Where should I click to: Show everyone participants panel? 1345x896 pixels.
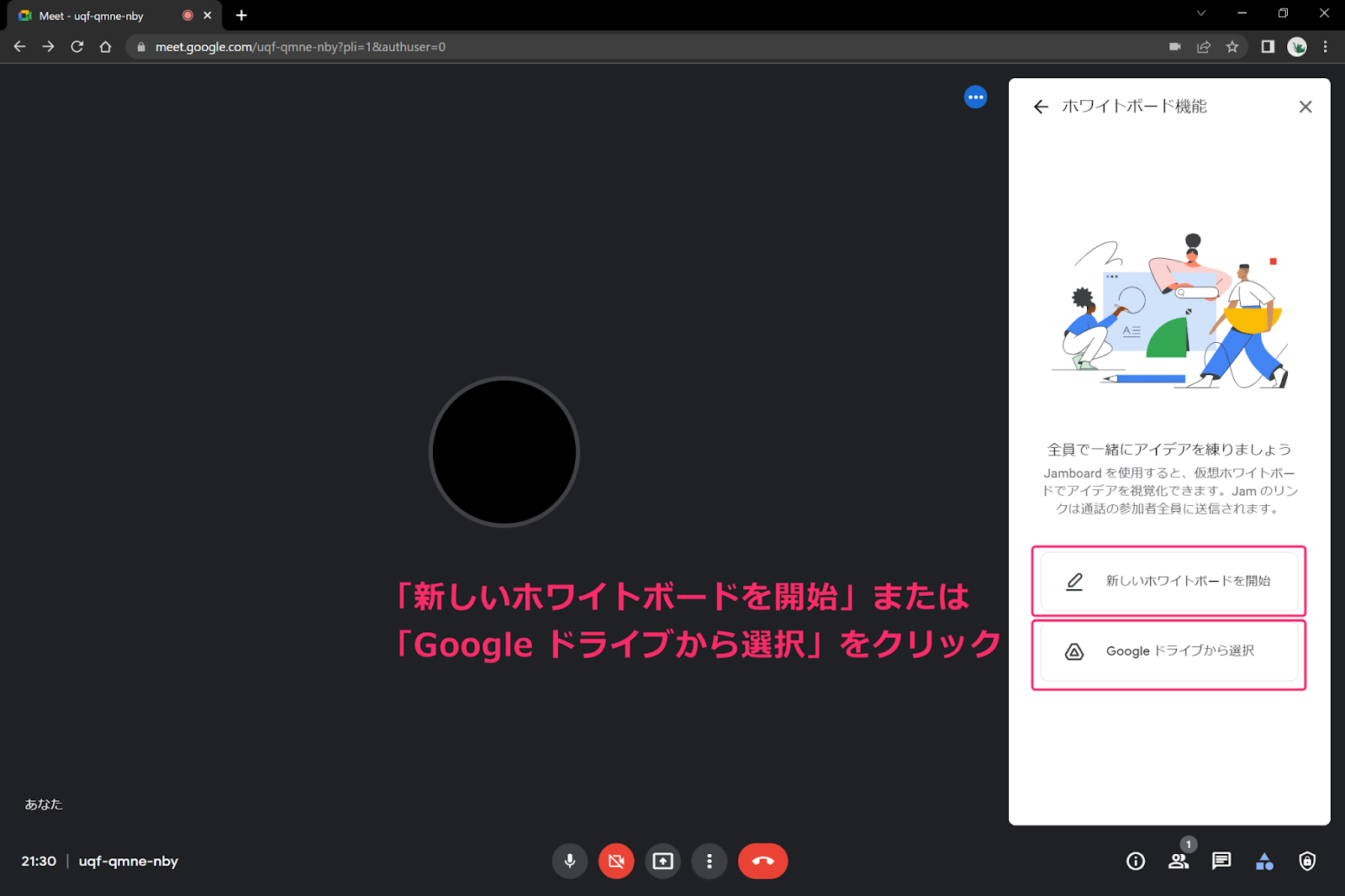coord(1179,861)
